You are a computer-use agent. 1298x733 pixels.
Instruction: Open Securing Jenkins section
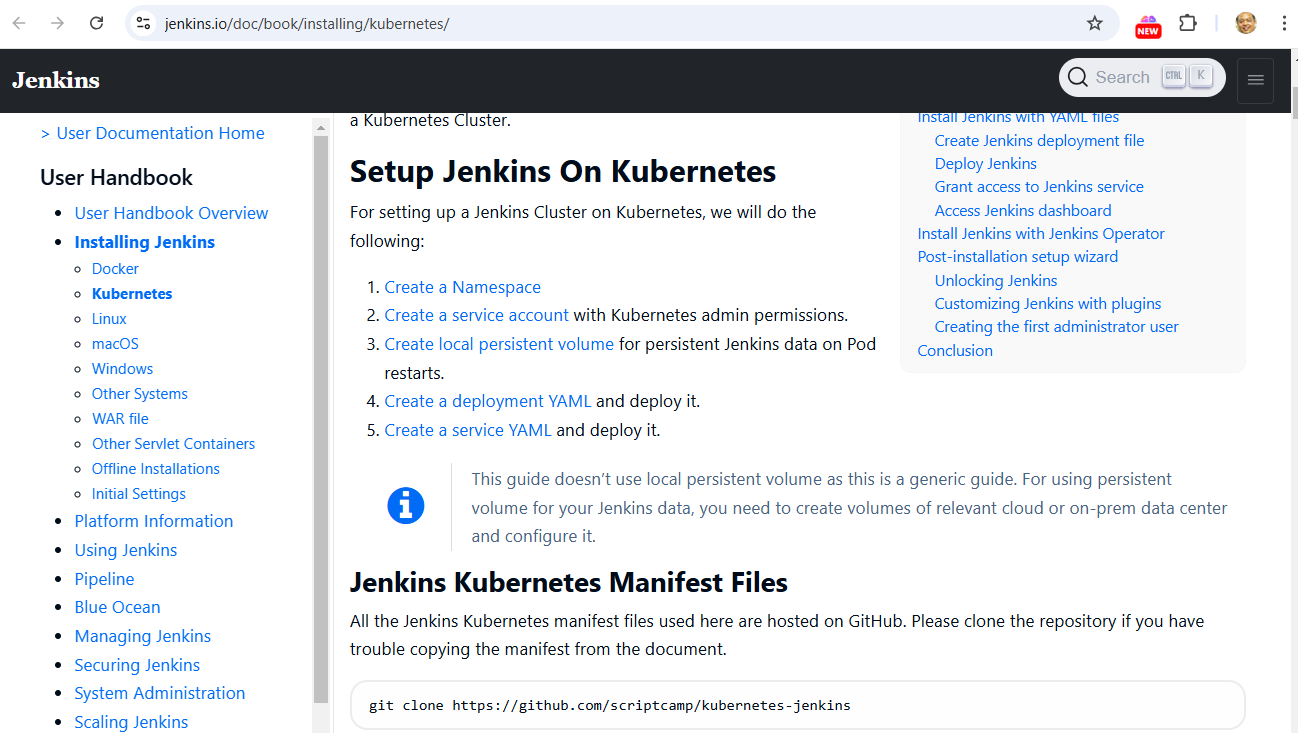point(137,665)
